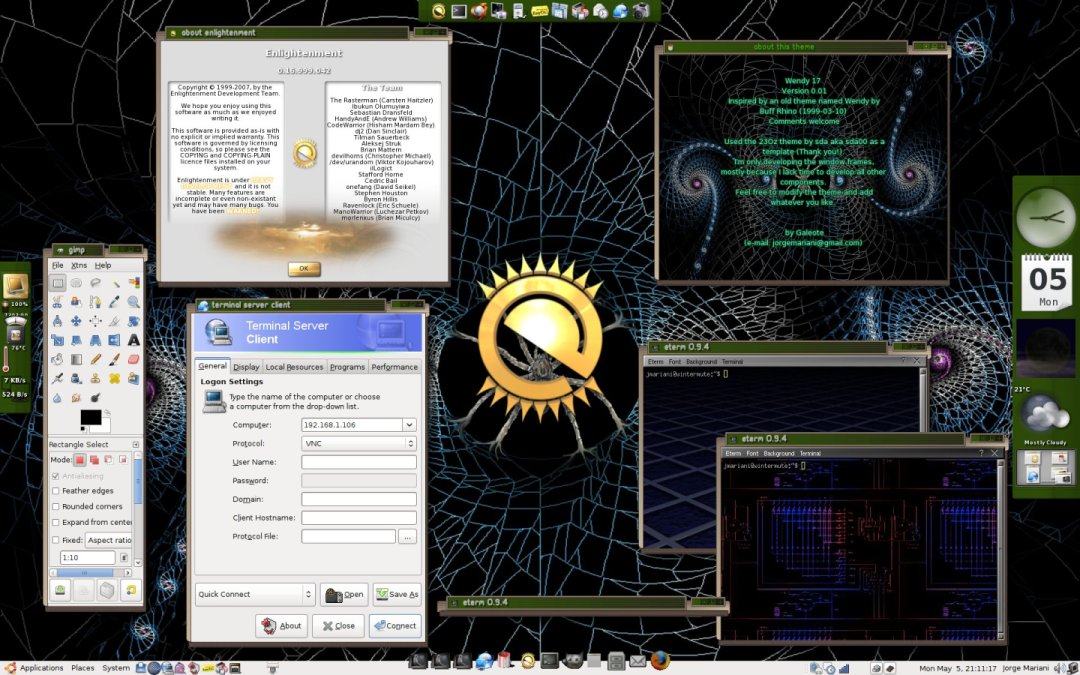Screen dimensions: 1080x675
Task: Toggle the Feather edges checkbox
Action: click(x=56, y=491)
